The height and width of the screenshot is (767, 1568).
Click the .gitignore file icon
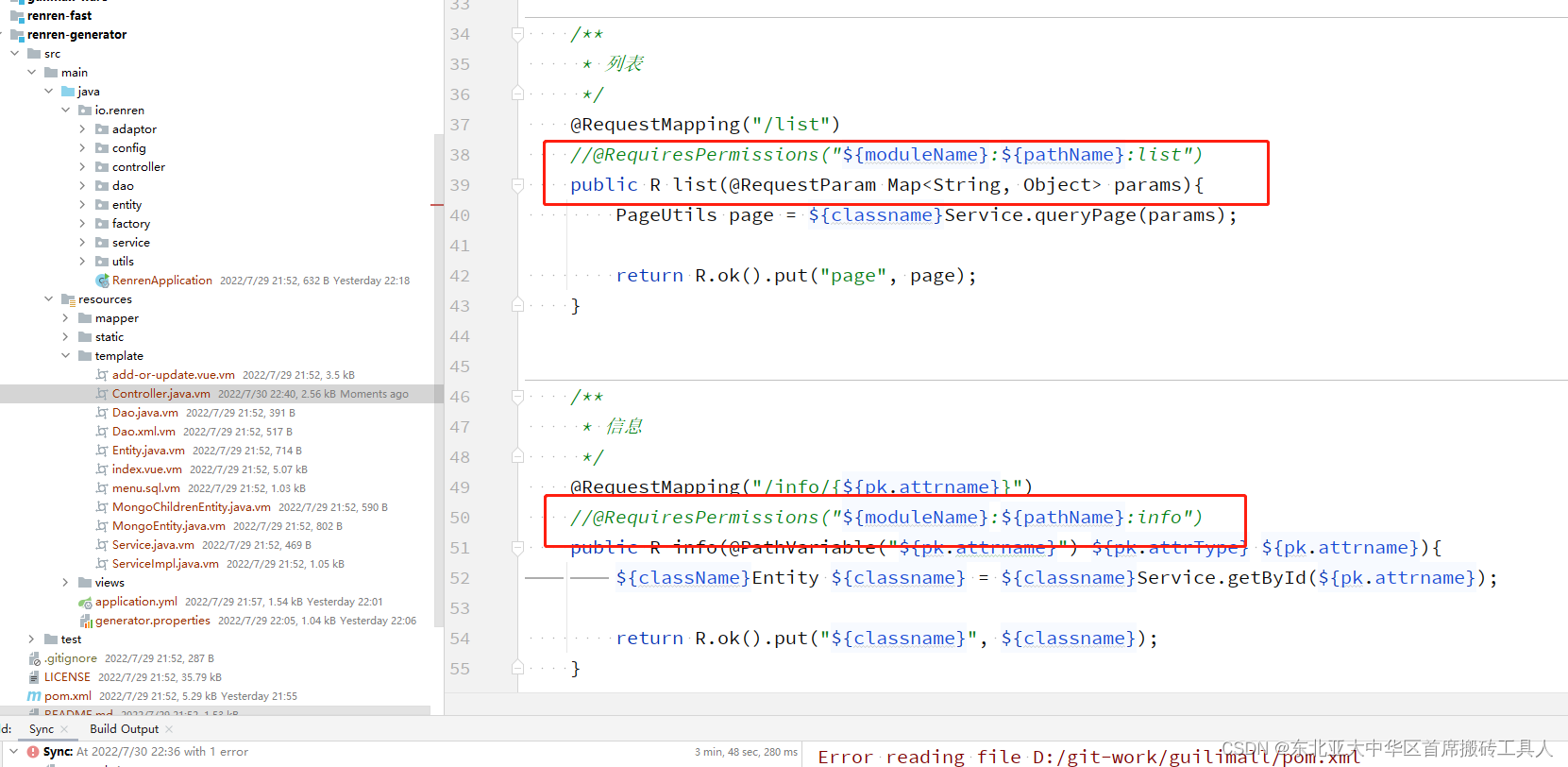click(x=35, y=658)
